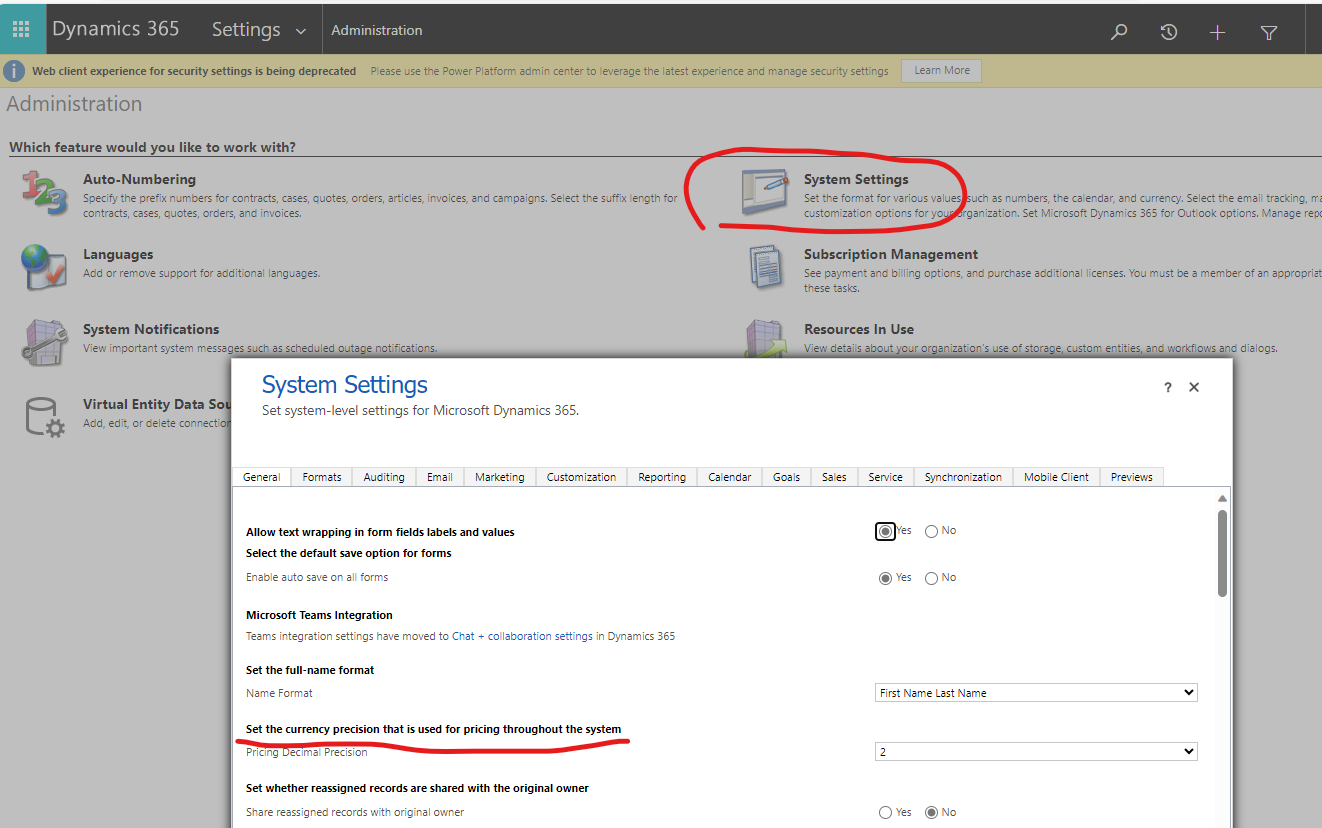Switch to the Reporting tab
The width and height of the screenshot is (1322, 828).
tap(662, 477)
